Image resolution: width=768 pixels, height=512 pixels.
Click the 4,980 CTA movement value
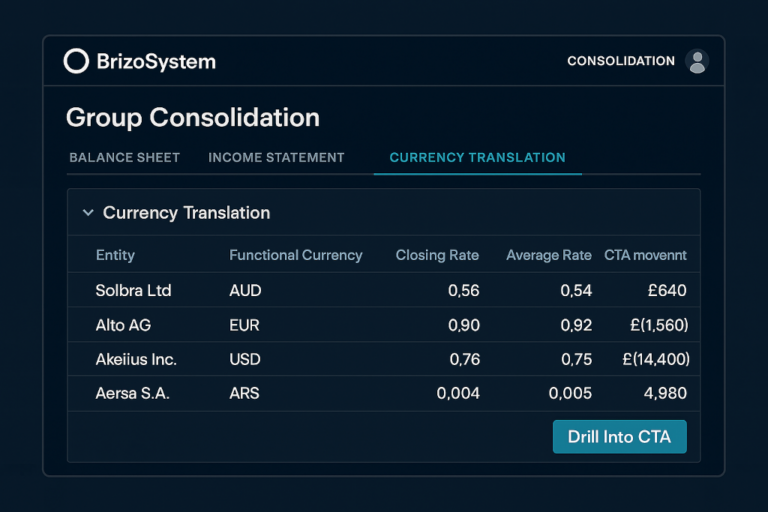pos(666,393)
